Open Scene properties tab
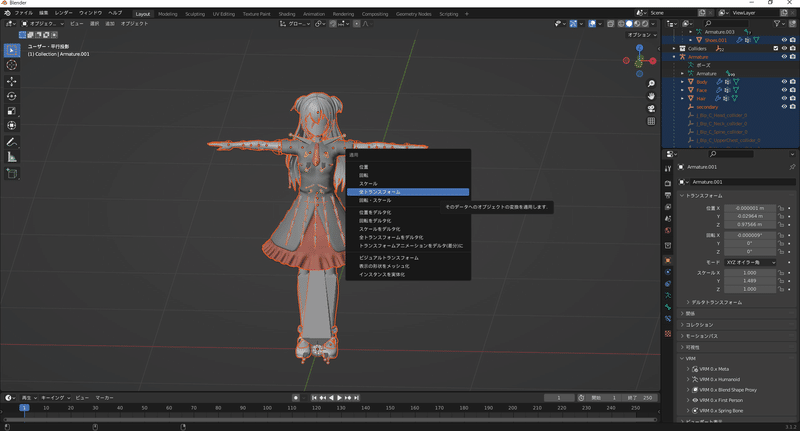Image resolution: width=800 pixels, height=431 pixels. pos(668,218)
